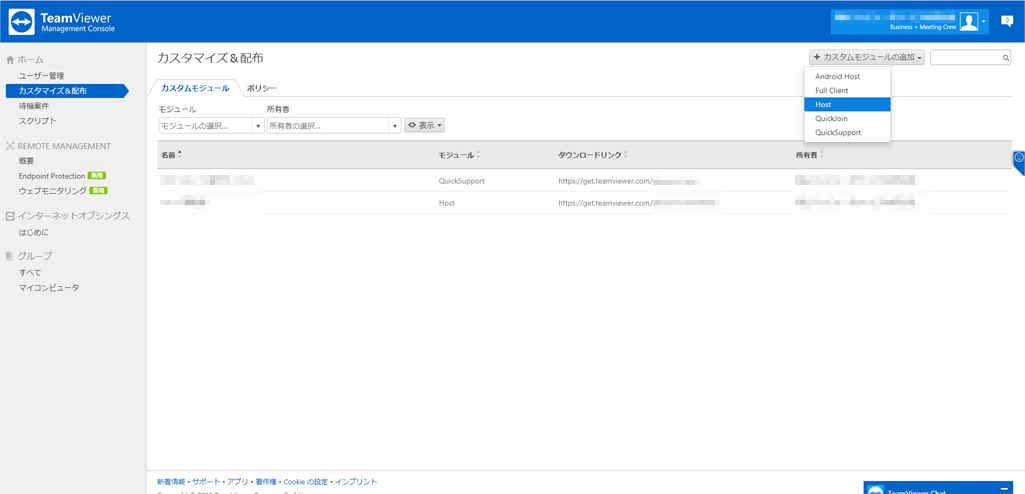This screenshot has height=494, width=1025.
Task: Select Full Client from the menu
Action: click(x=847, y=90)
